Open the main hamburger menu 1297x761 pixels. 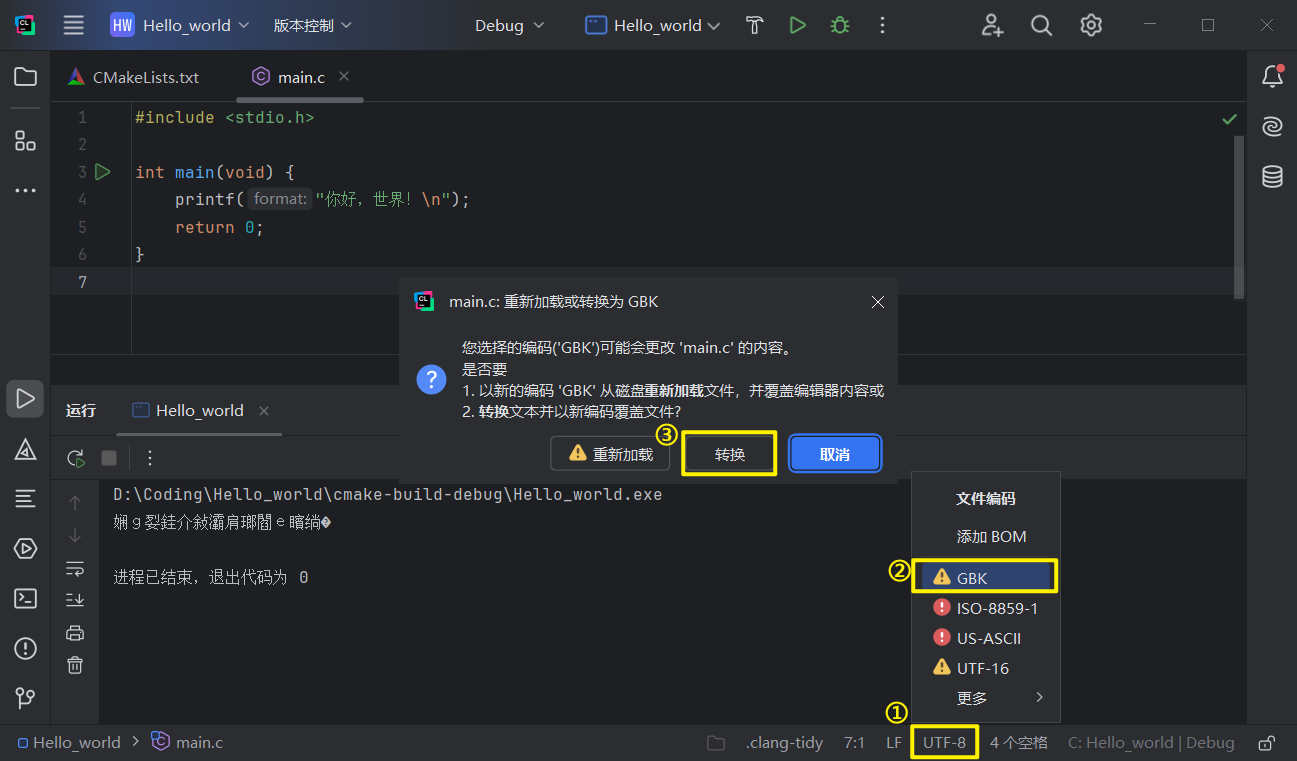click(x=73, y=25)
